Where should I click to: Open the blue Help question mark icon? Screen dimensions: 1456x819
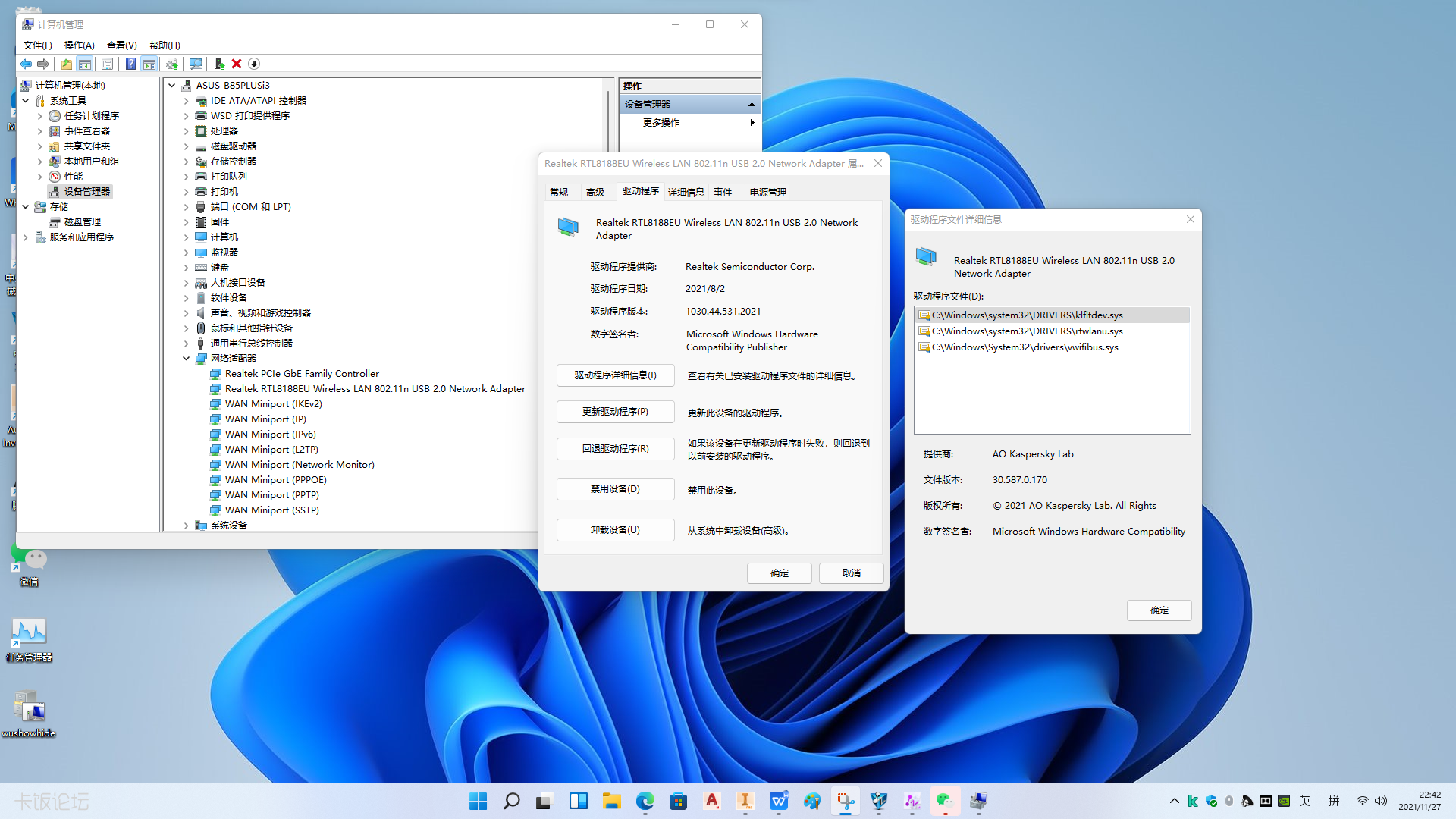click(x=130, y=64)
